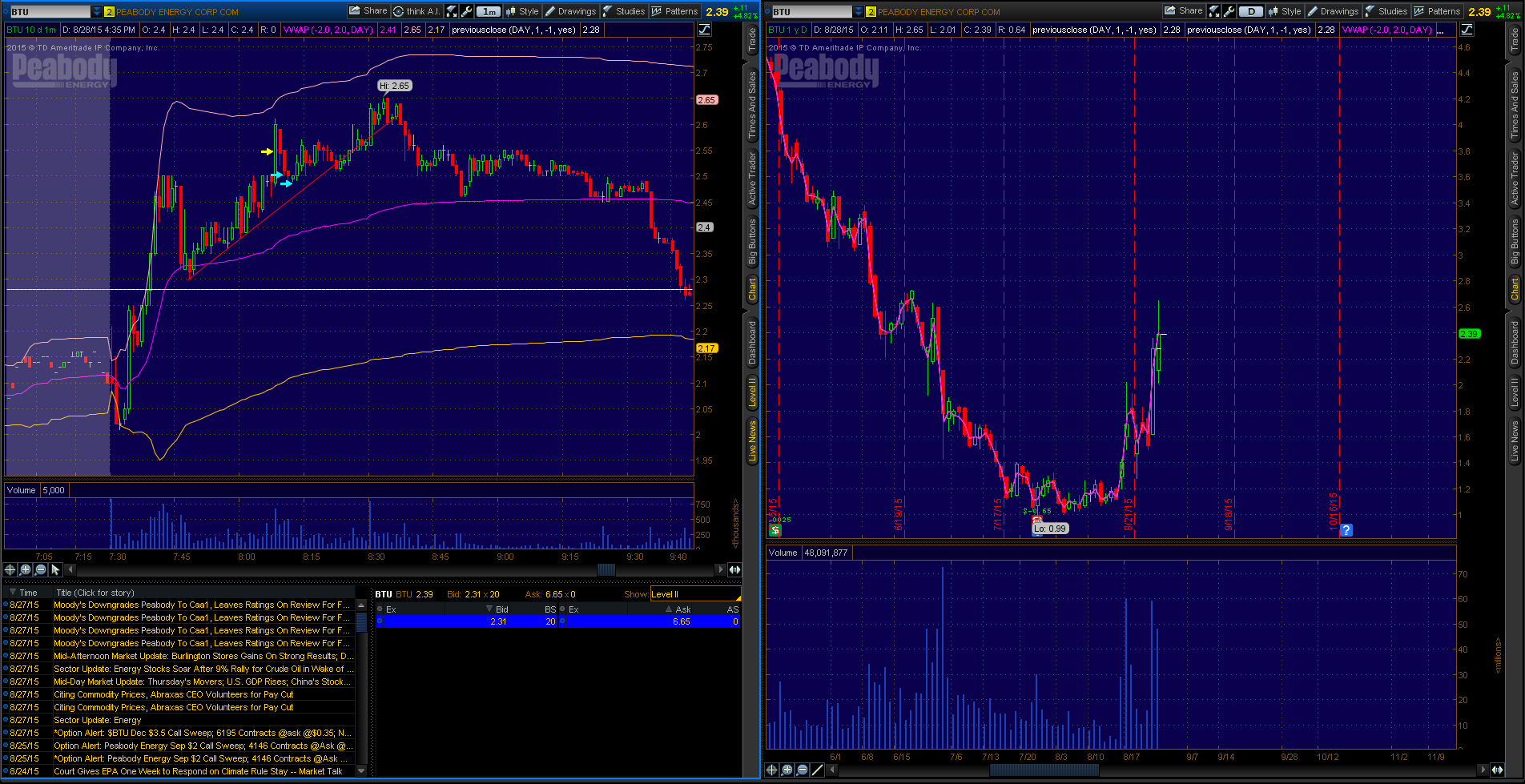Image resolution: width=1525 pixels, height=784 pixels.
Task: Toggle the Level II tab by the left chart
Action: pos(752,393)
